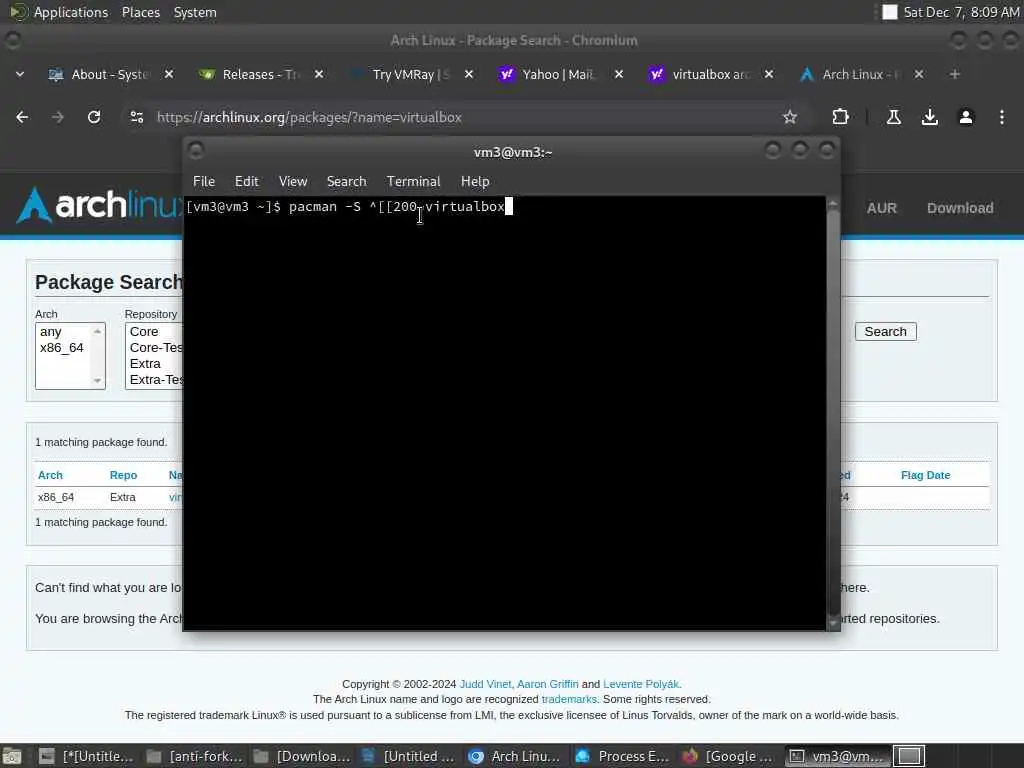Viewport: 1024px width, 768px height.
Task: Bookmark this page with the star
Action: coord(790,117)
